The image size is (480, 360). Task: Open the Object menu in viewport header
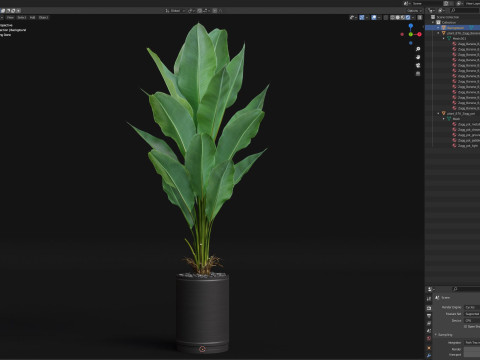[x=43, y=17]
